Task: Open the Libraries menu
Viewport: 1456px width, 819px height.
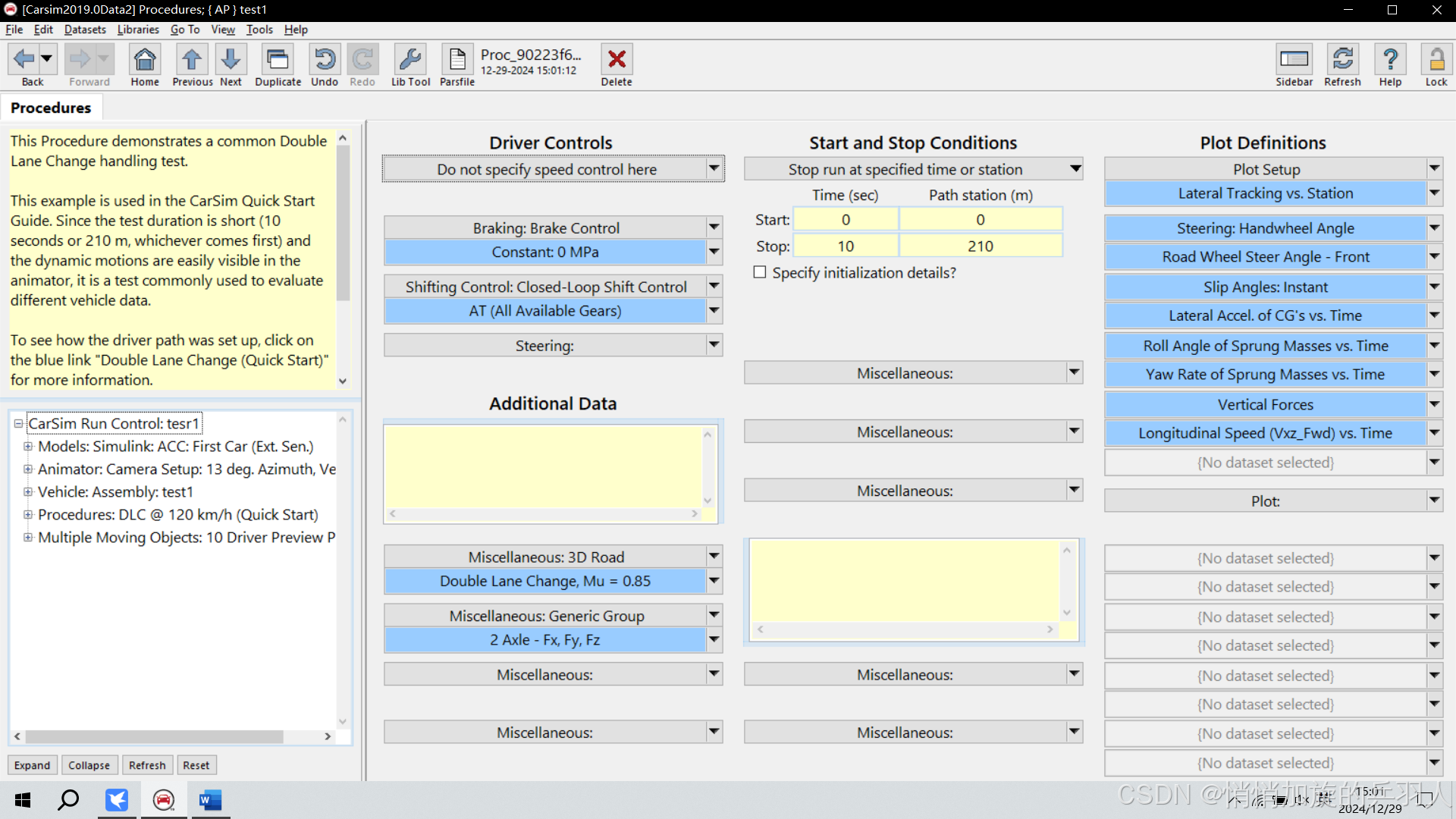Action: pyautogui.click(x=138, y=30)
